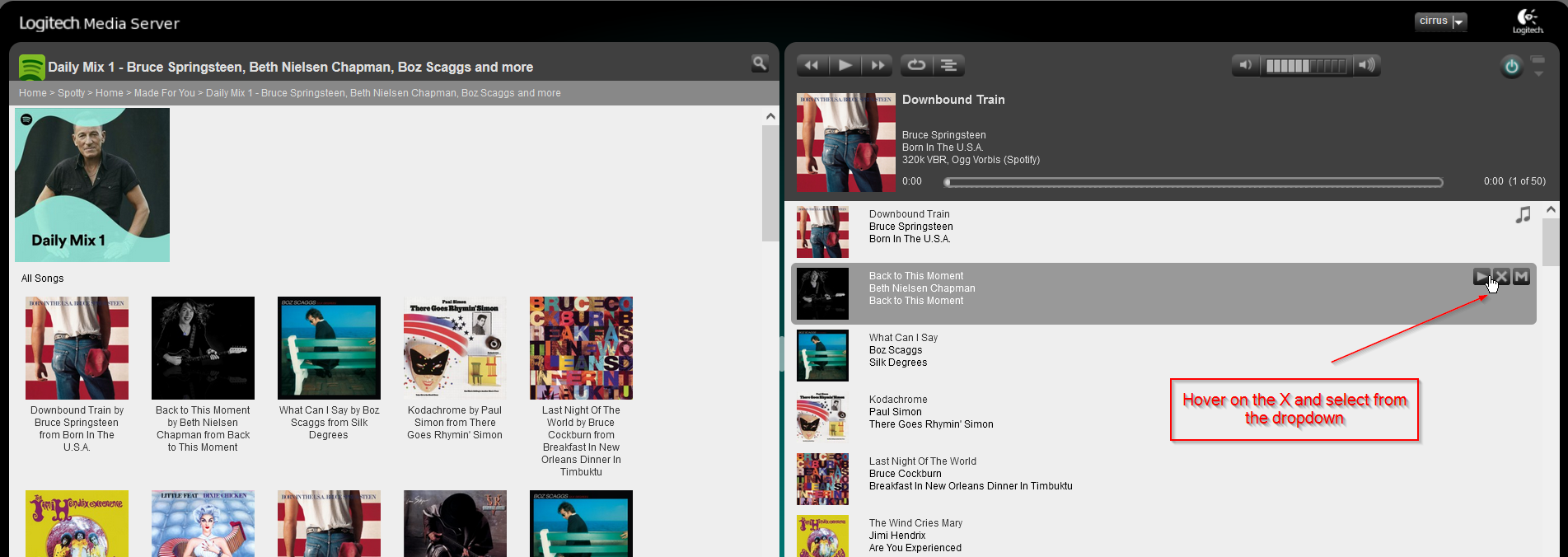Open Kodachrome album tile

click(x=455, y=348)
